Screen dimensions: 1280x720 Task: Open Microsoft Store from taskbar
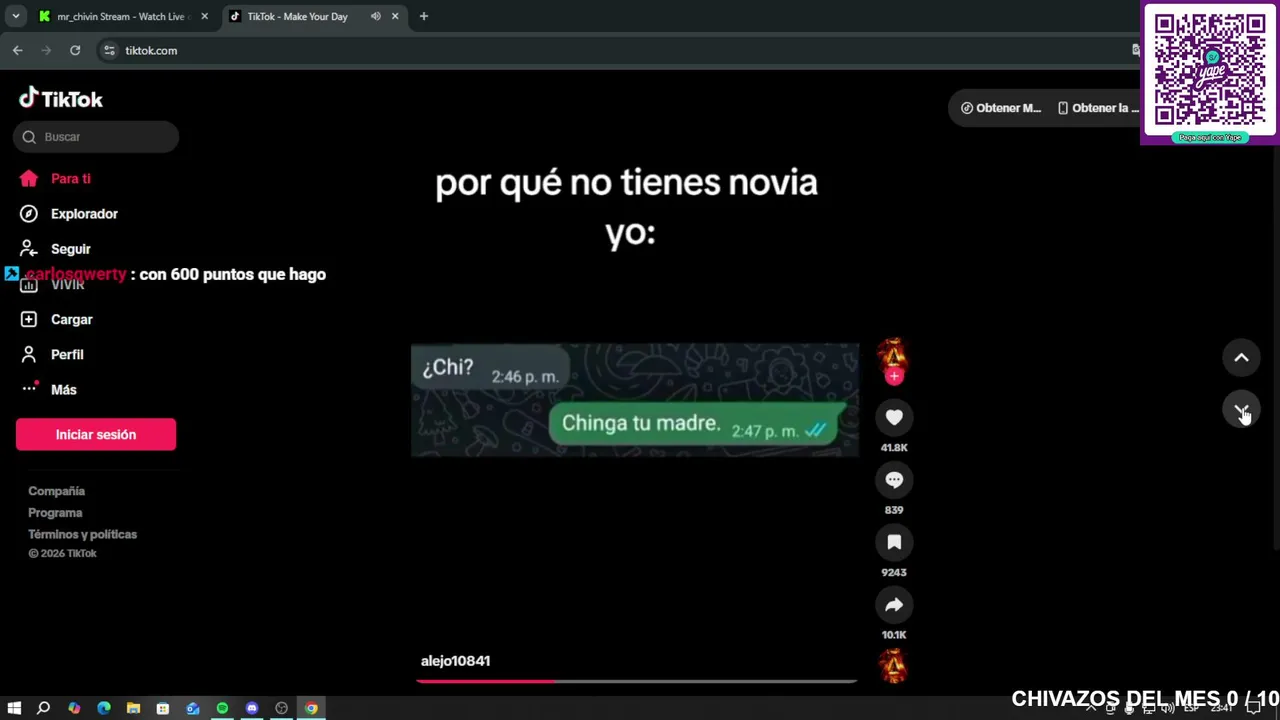point(163,708)
